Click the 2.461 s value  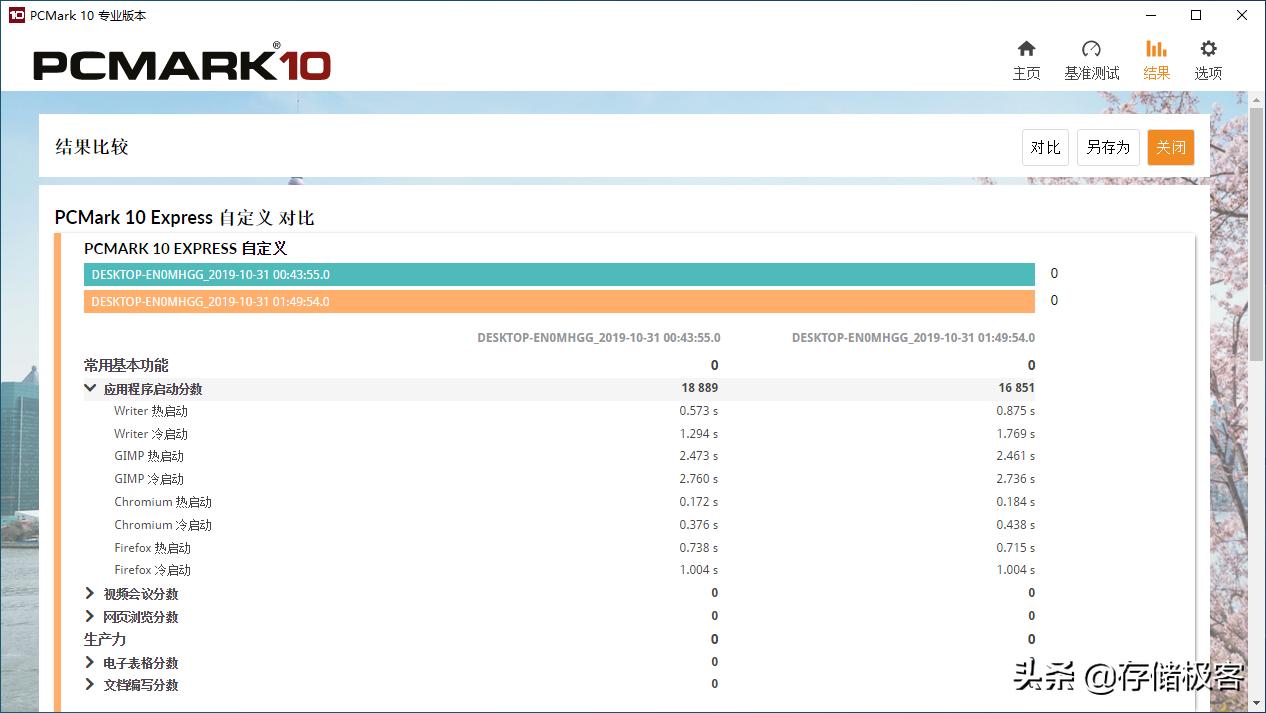coord(1015,456)
